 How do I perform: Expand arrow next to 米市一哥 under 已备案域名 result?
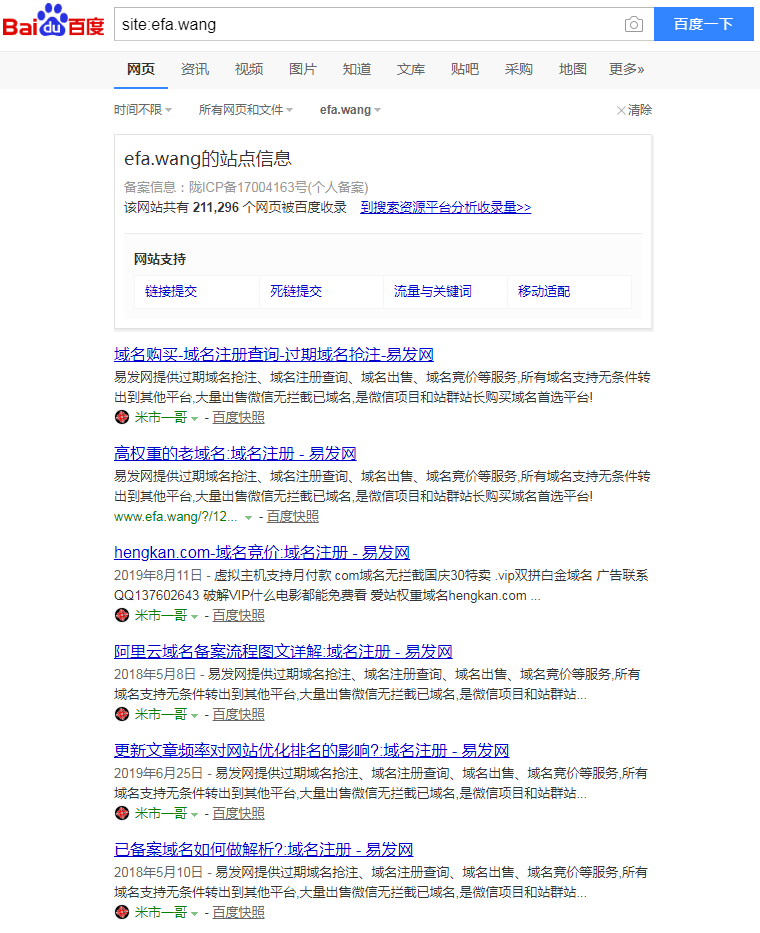pos(195,913)
